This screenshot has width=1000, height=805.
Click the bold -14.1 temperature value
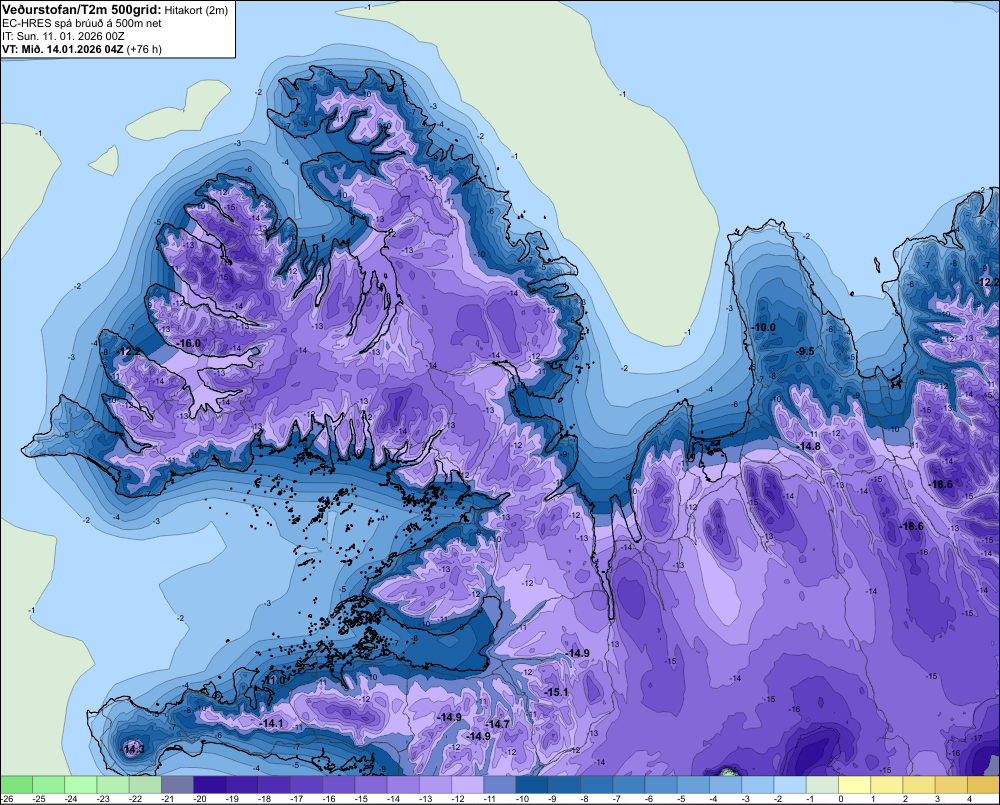pos(272,723)
